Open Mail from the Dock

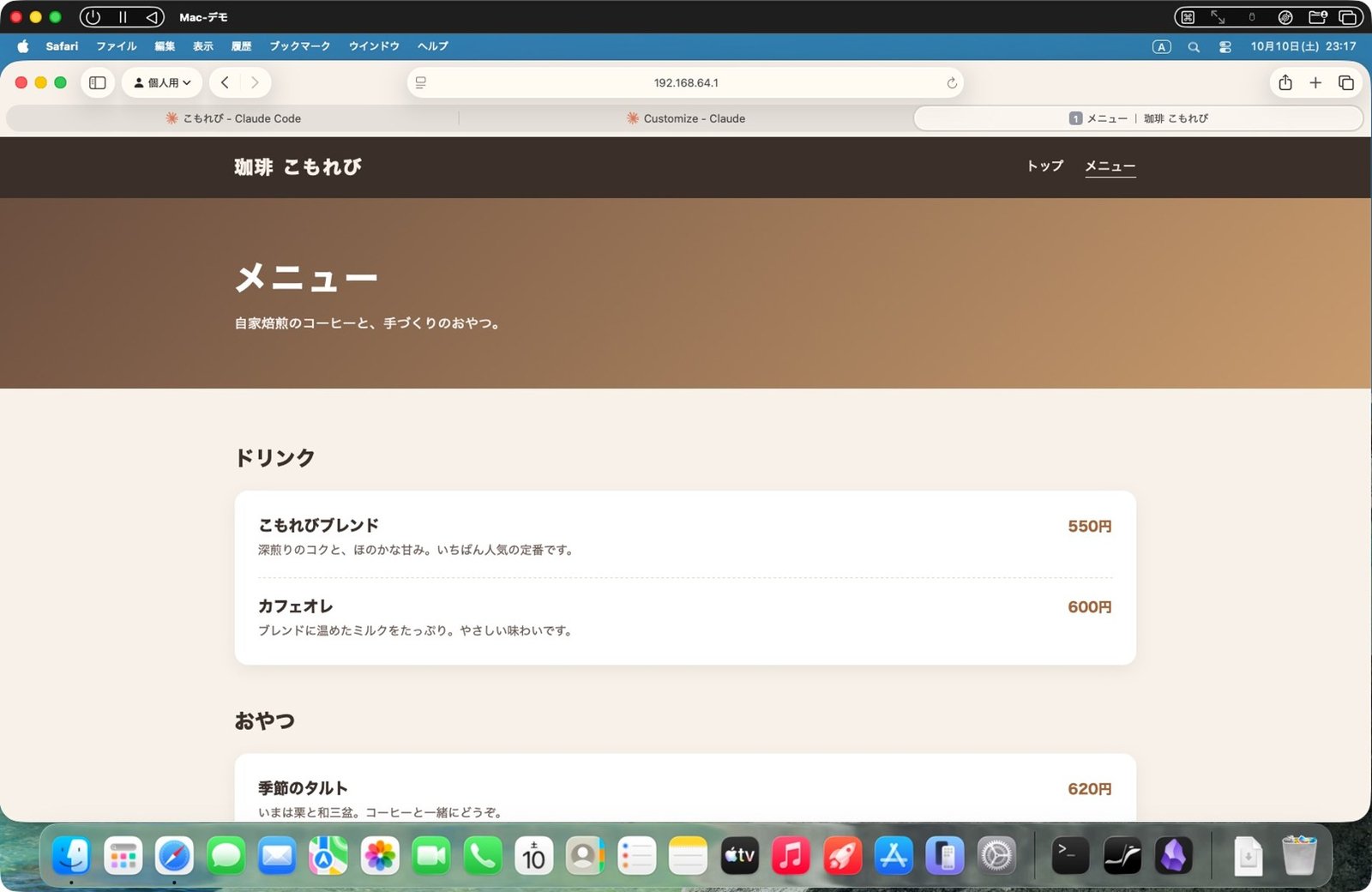pyautogui.click(x=277, y=855)
